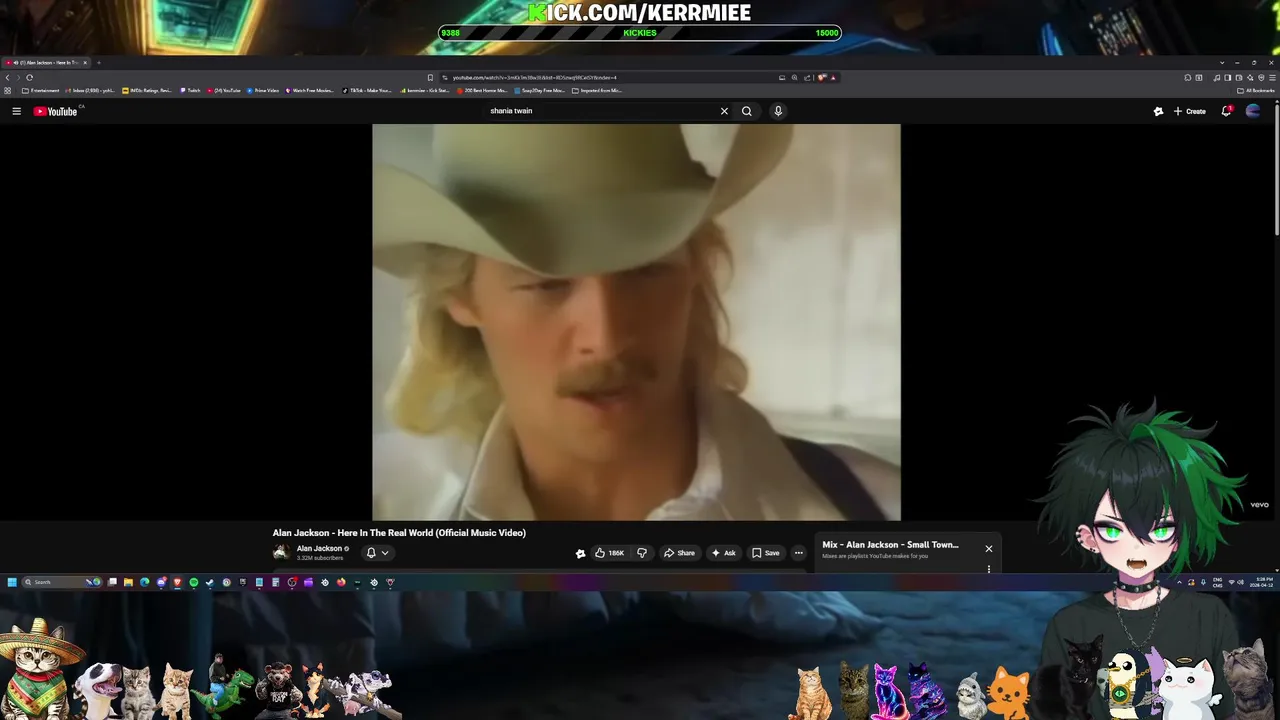Click the sparkle icon left of like
1280x720 pixels.
tap(580, 553)
